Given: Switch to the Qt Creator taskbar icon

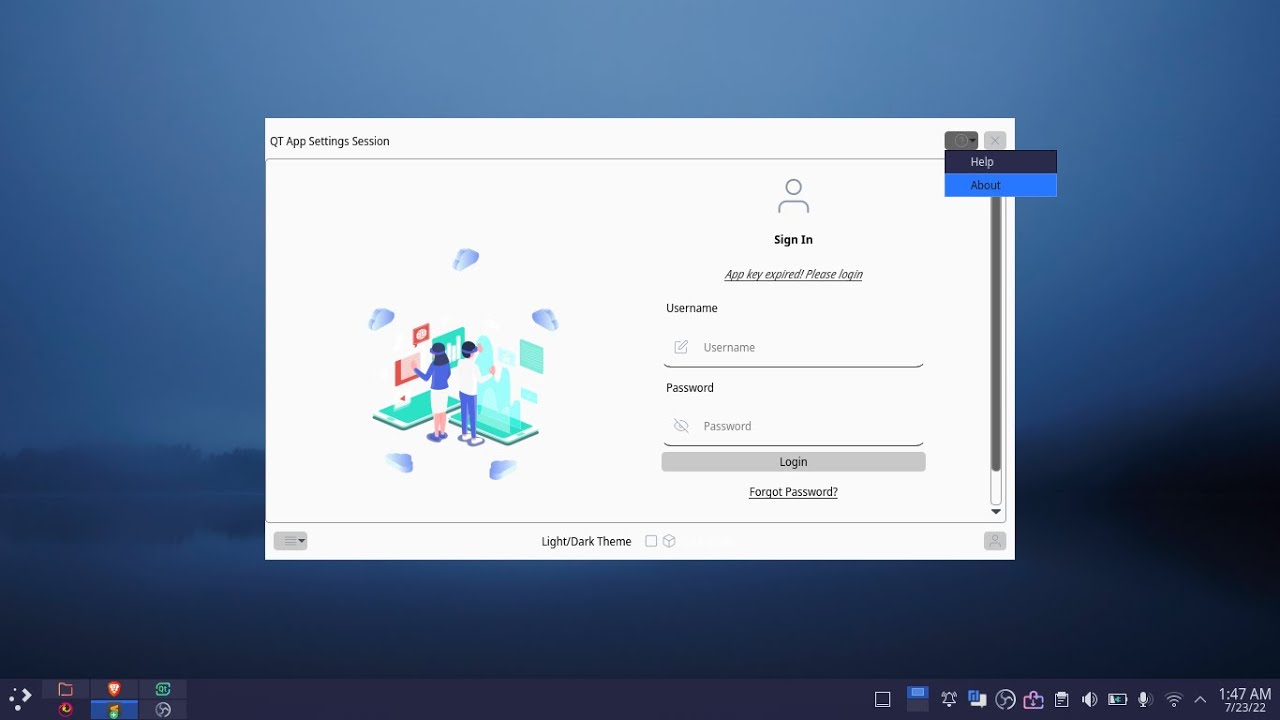Looking at the screenshot, I should [x=163, y=689].
